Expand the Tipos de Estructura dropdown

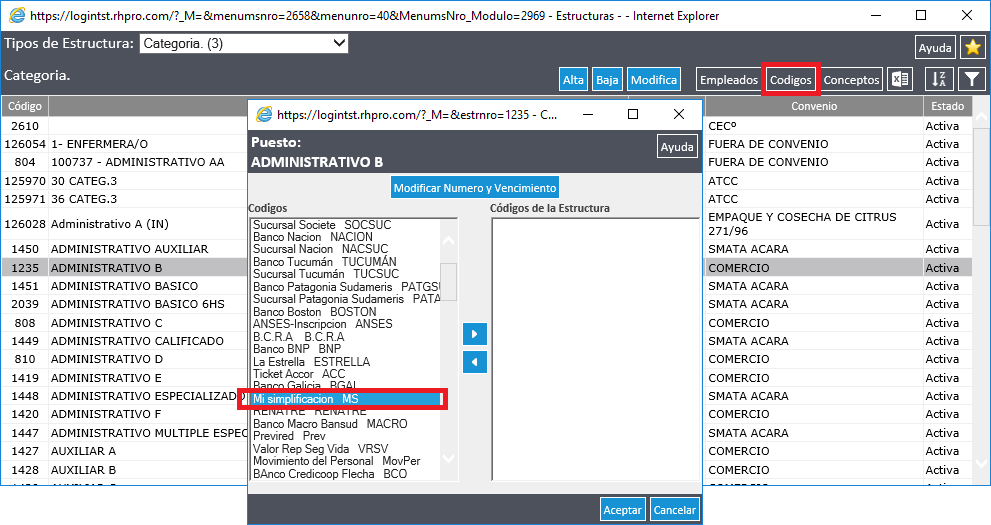[243, 44]
